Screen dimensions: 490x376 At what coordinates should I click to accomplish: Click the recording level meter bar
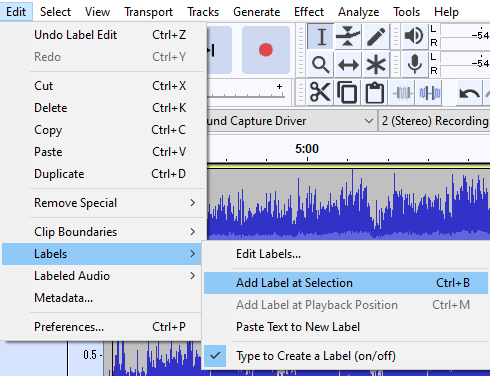pyautogui.click(x=465, y=64)
